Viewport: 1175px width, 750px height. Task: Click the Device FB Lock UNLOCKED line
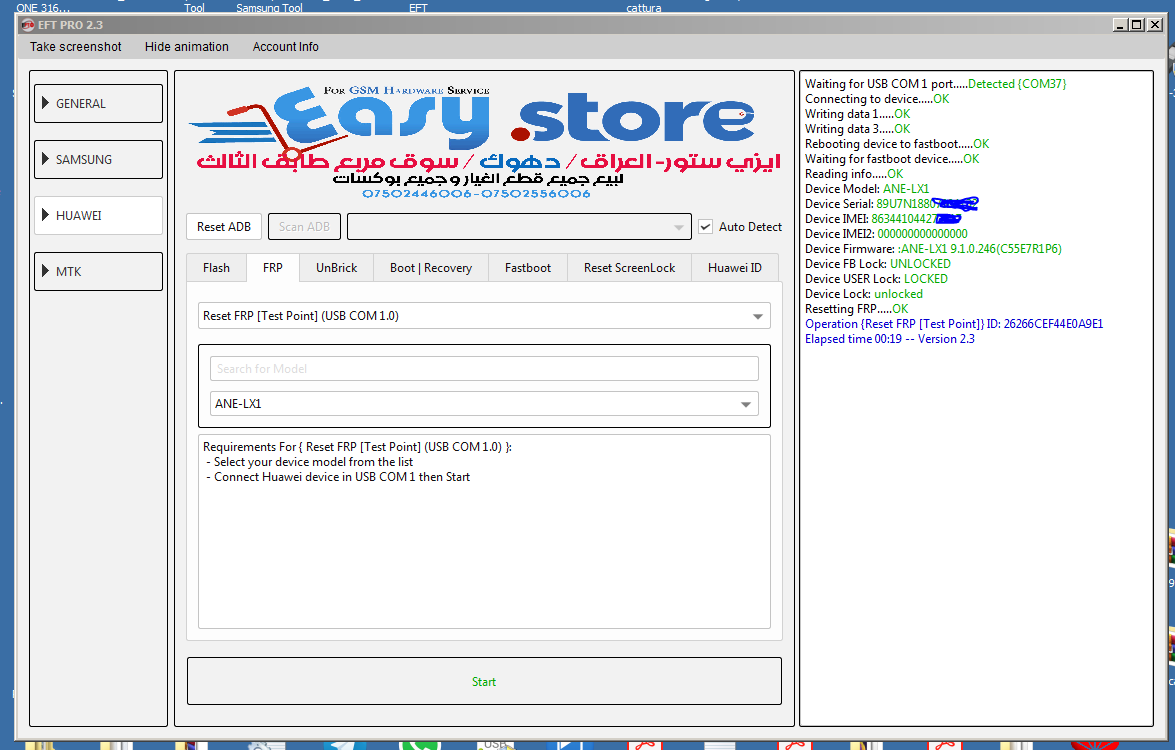point(878,264)
